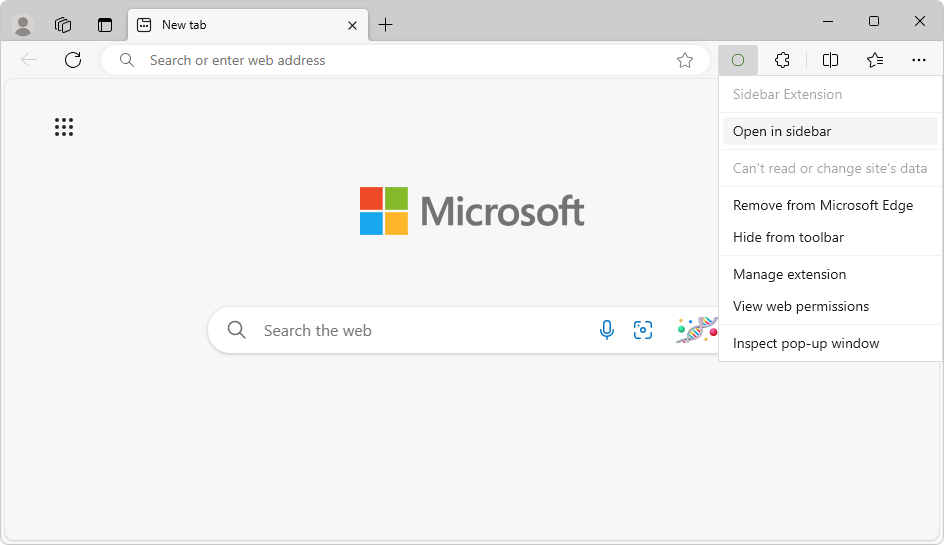
Task: Open the profile avatar menu
Action: (x=23, y=25)
